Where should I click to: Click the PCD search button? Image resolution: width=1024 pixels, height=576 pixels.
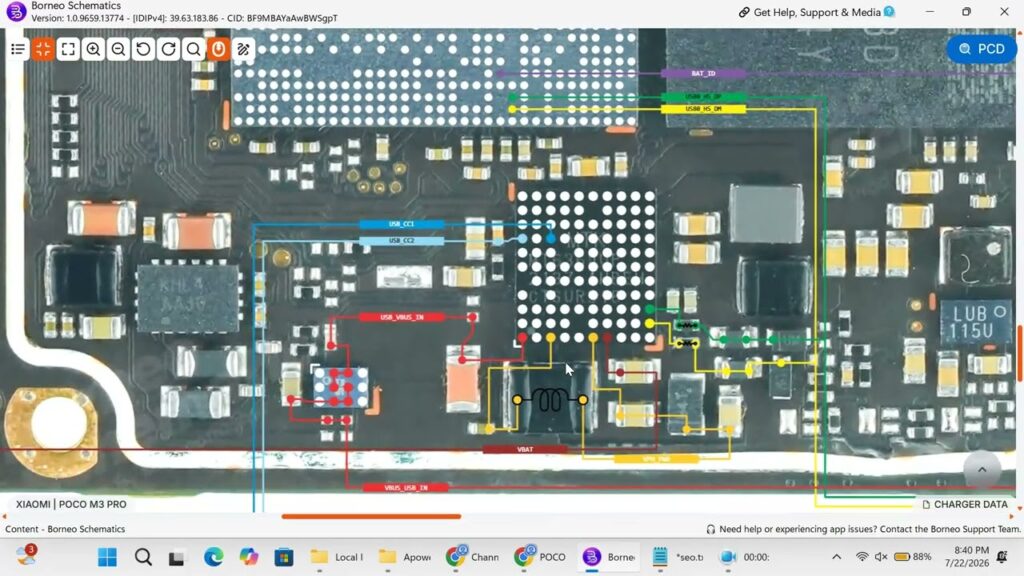click(982, 49)
